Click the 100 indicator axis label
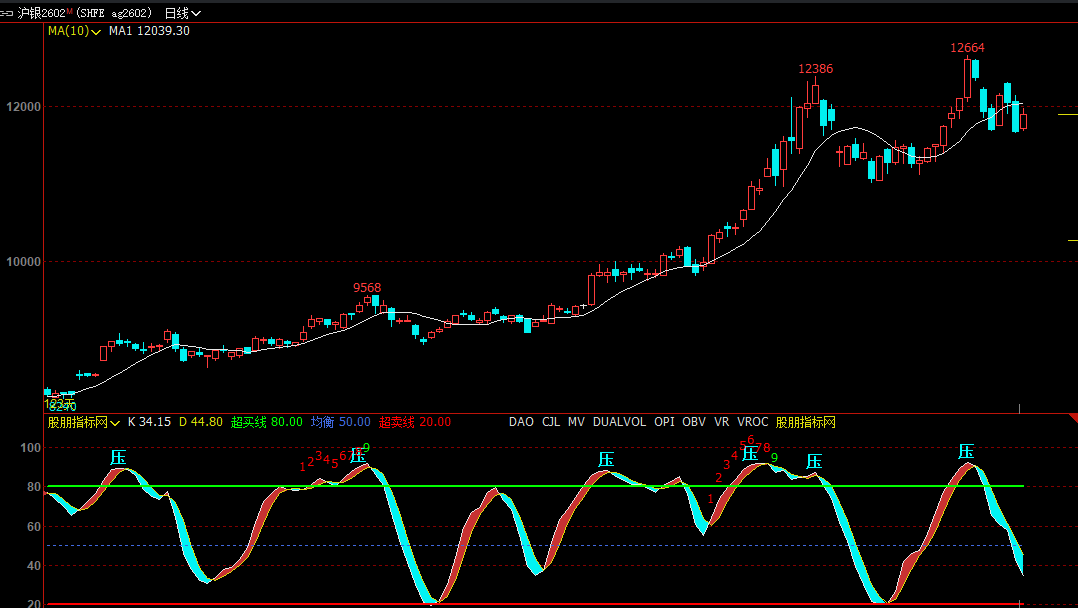Screen dimensions: 1078x608 pyautogui.click(x=31, y=448)
